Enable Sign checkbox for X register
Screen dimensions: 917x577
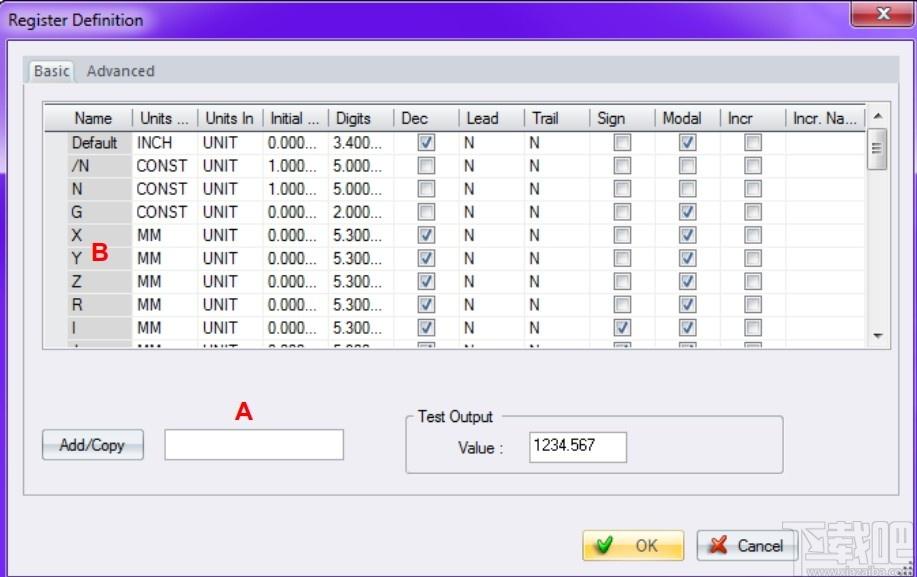[622, 235]
